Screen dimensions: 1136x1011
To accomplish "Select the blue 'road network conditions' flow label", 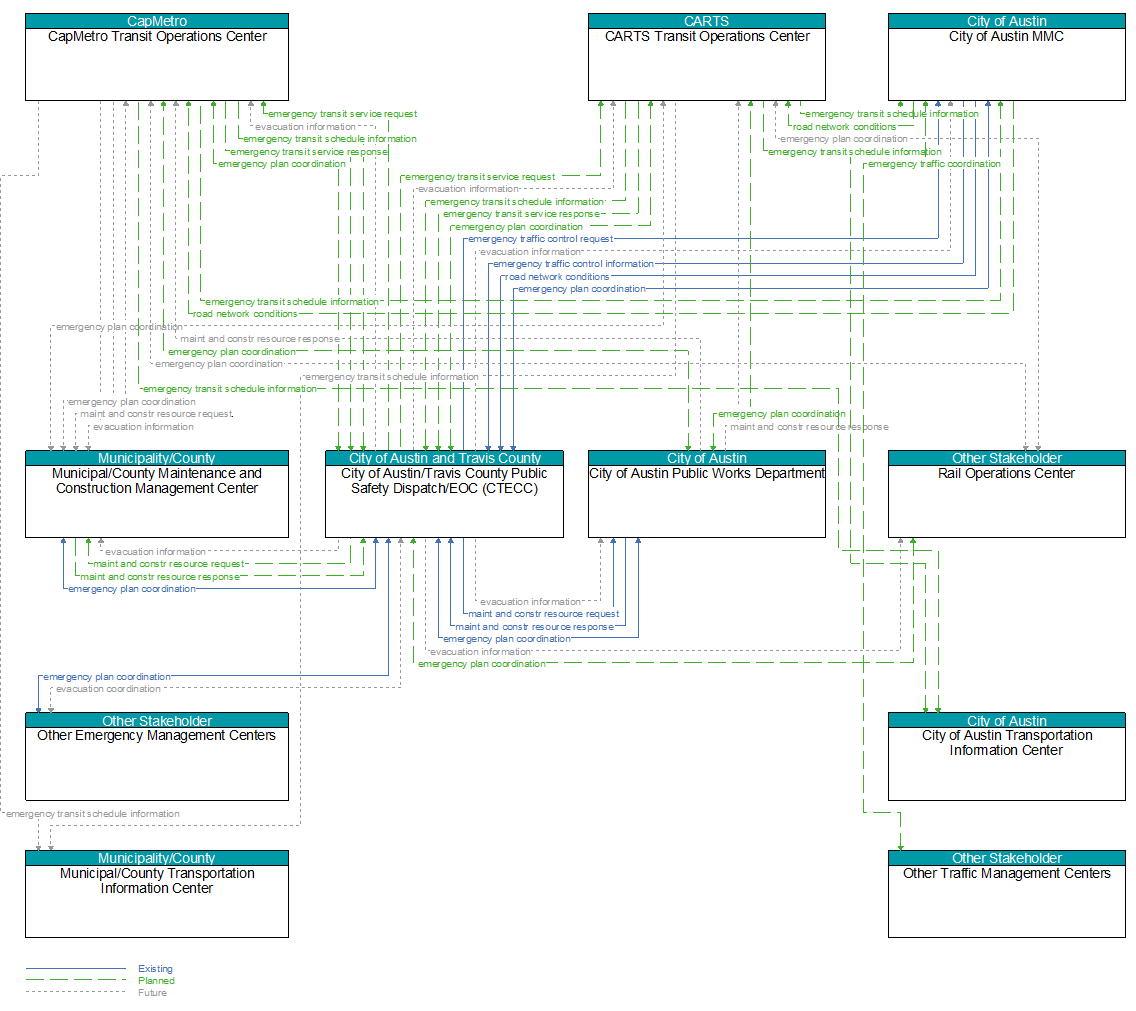I will pyautogui.click(x=557, y=277).
